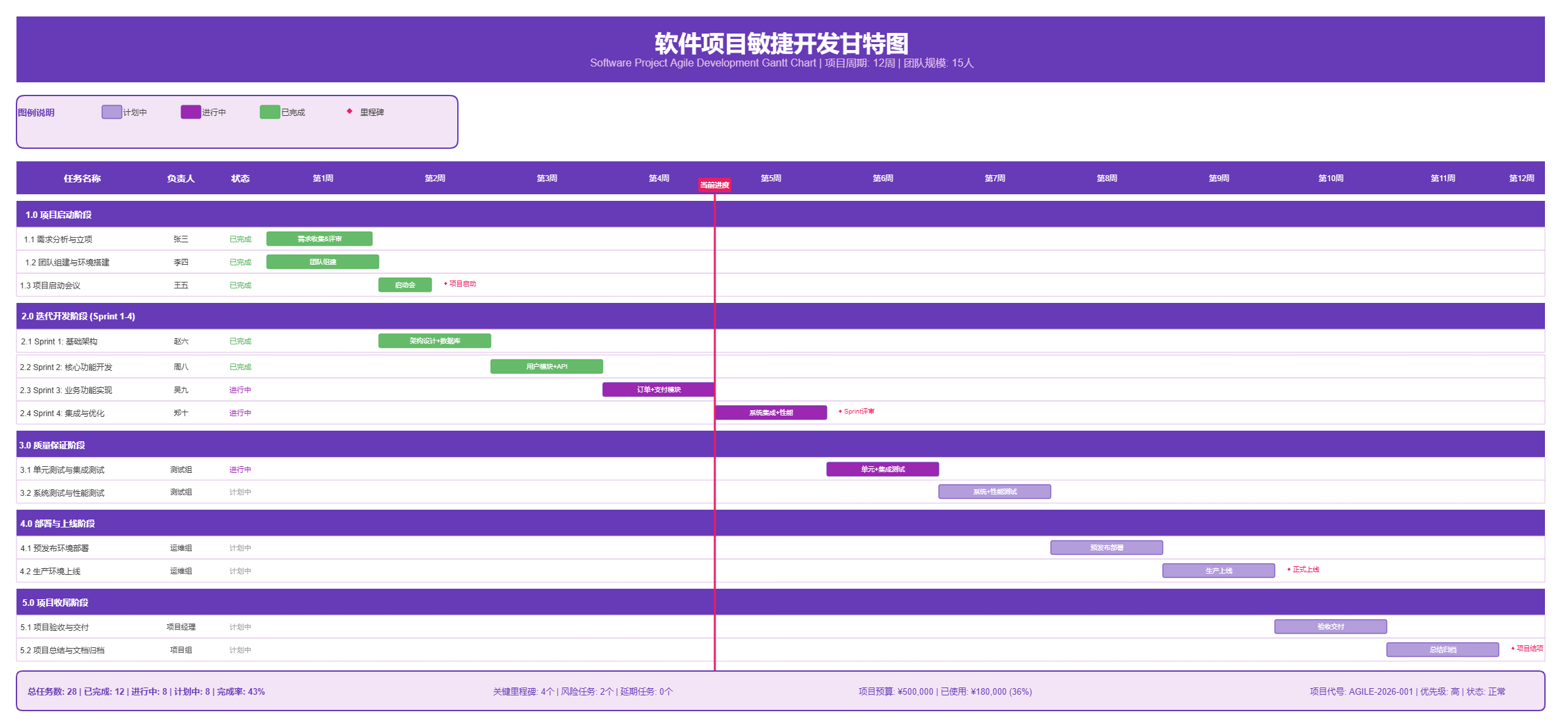Click the 正式上线 milestone marker
This screenshot has width=1568, height=727.
[x=1289, y=570]
